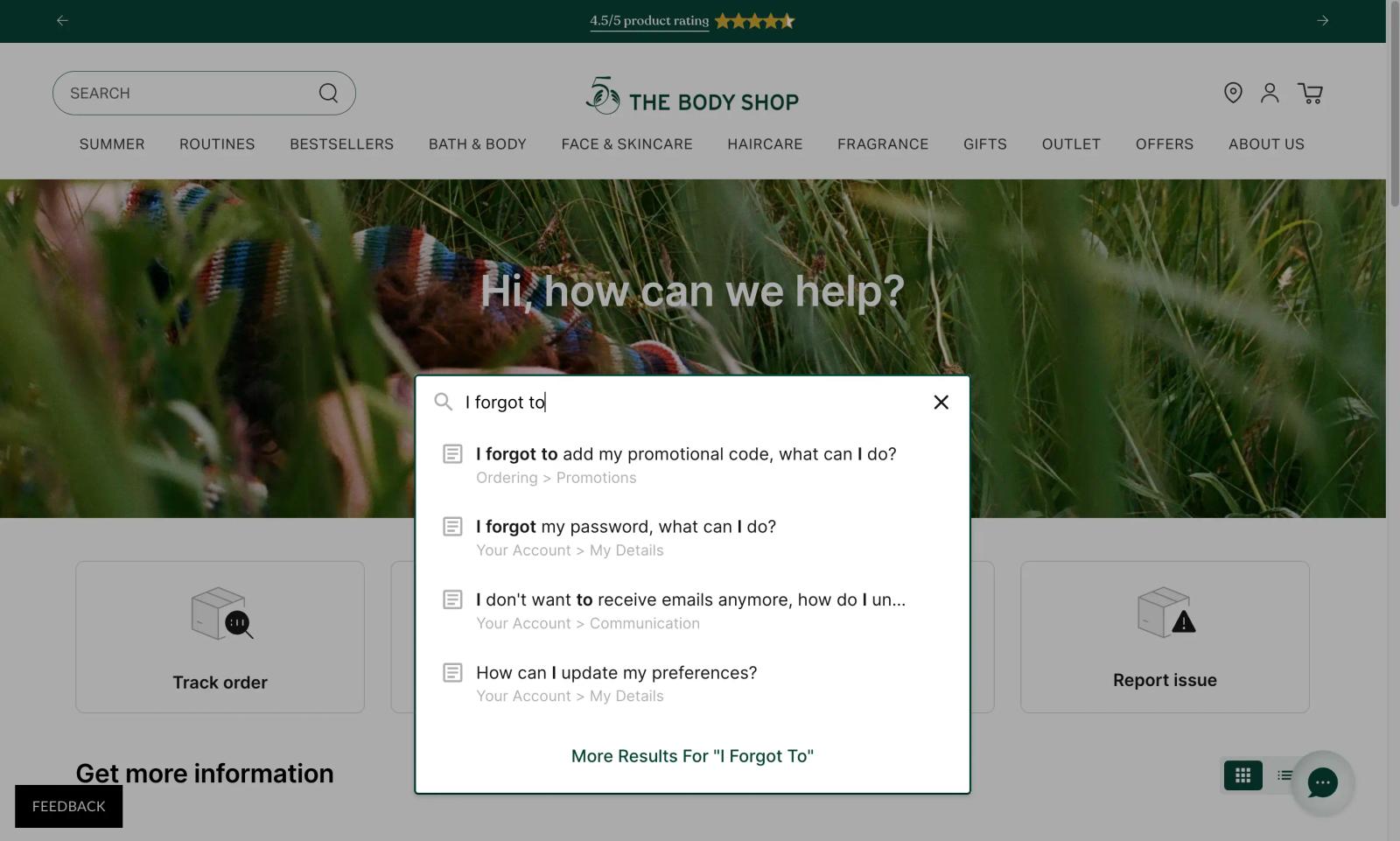The height and width of the screenshot is (841, 1400).
Task: Open the OUTLET menu
Action: (1071, 144)
